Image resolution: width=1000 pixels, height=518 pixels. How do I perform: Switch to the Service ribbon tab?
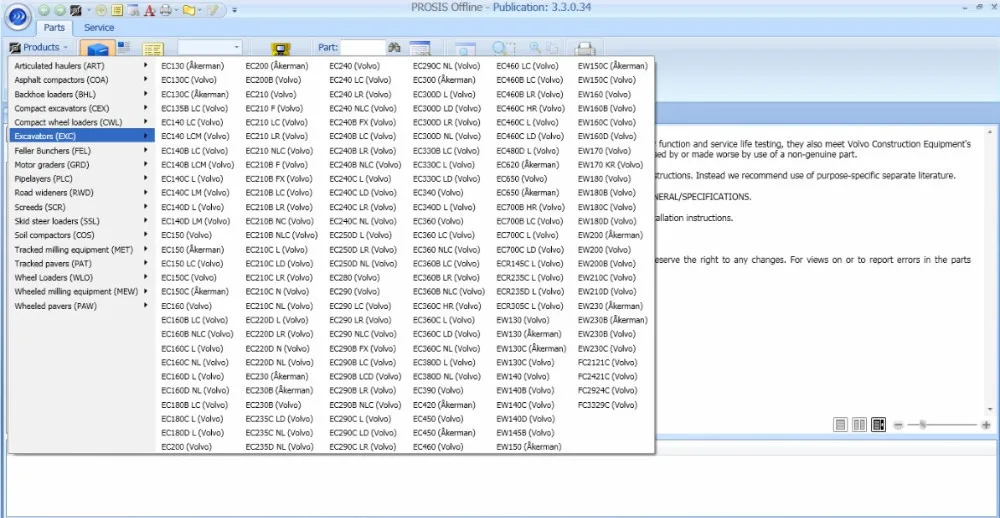(99, 27)
